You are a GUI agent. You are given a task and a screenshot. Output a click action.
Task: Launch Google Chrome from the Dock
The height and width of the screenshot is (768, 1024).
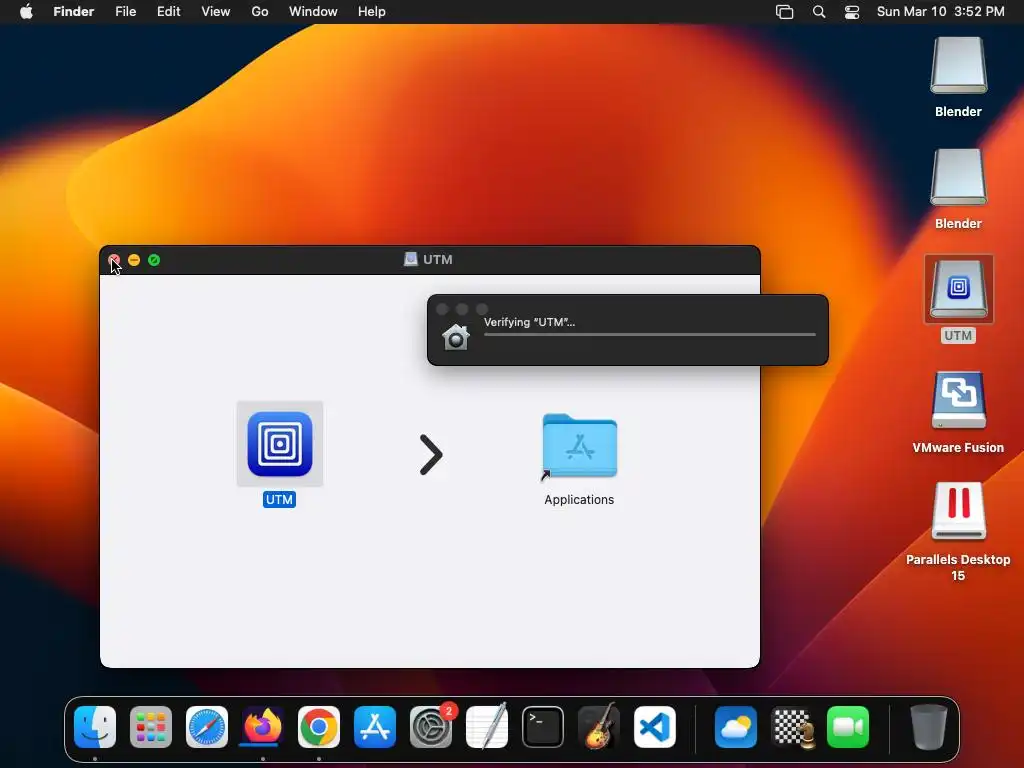[319, 727]
